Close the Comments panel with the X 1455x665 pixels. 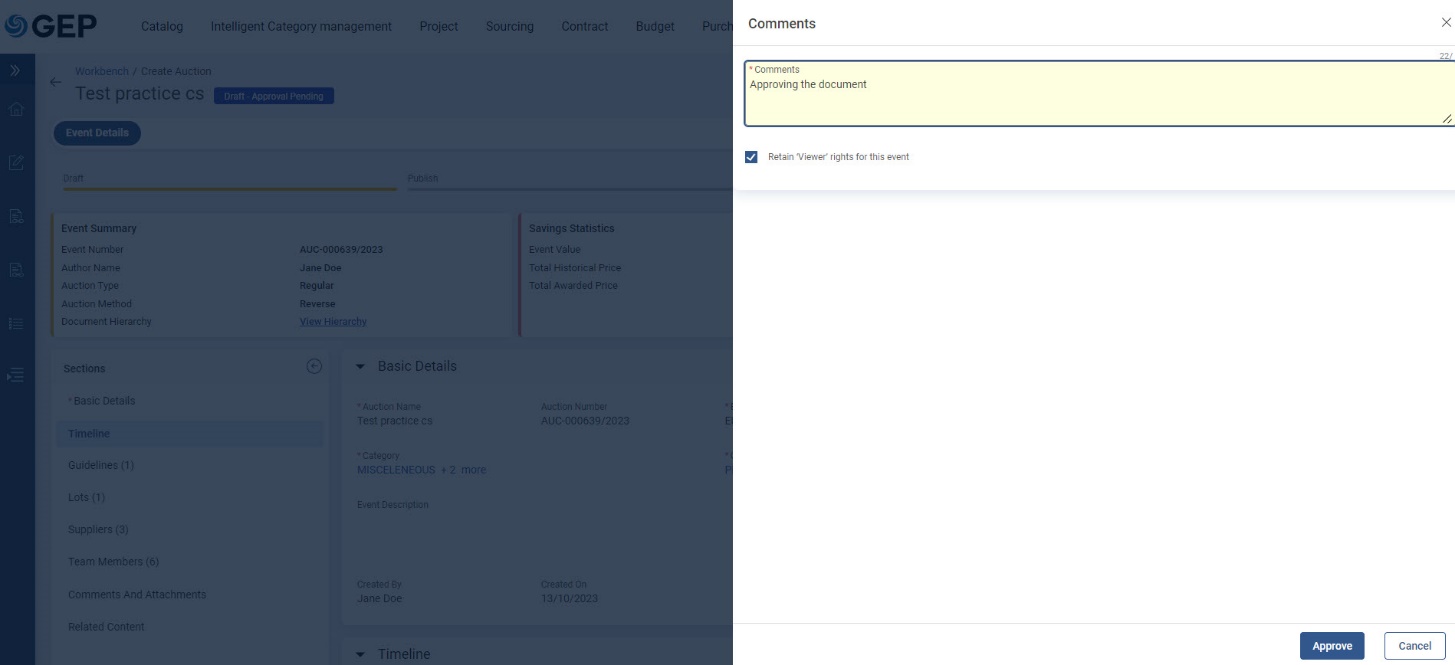coord(1446,23)
